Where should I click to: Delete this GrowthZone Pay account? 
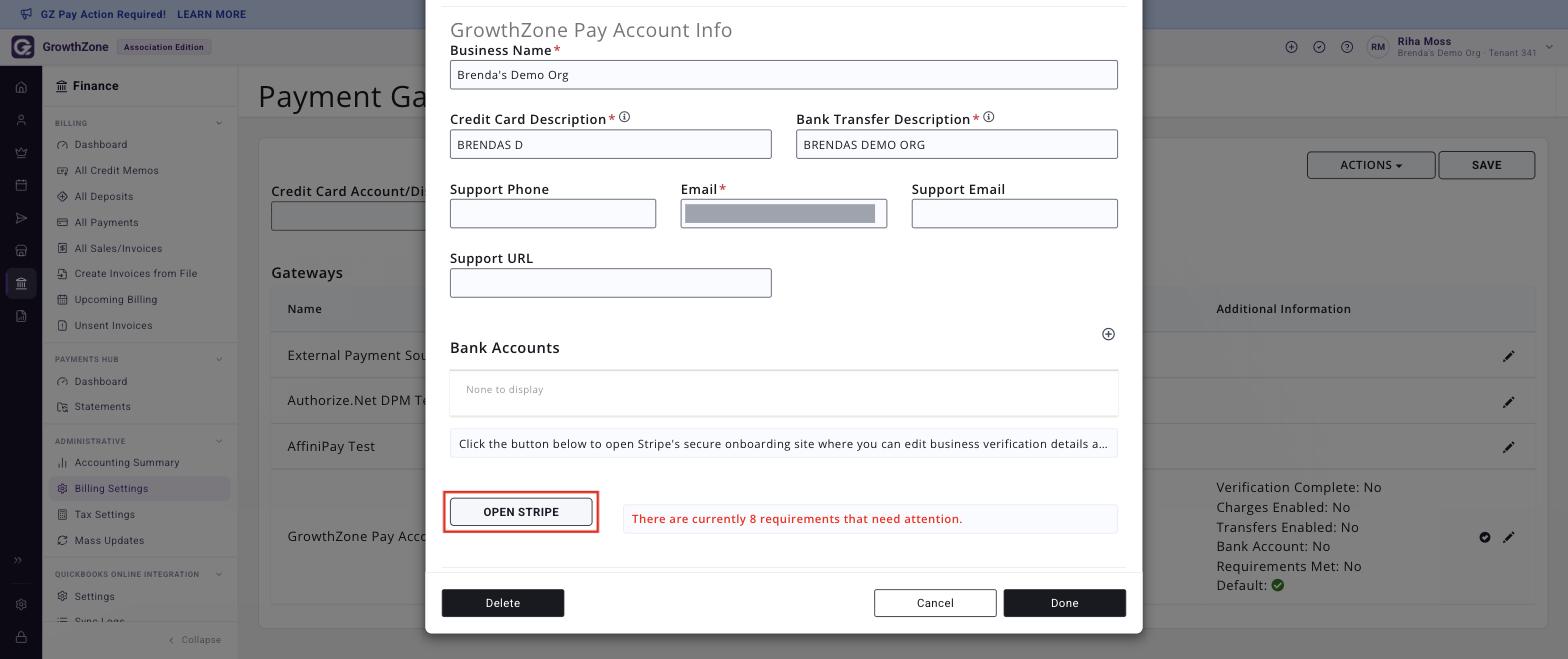[503, 603]
